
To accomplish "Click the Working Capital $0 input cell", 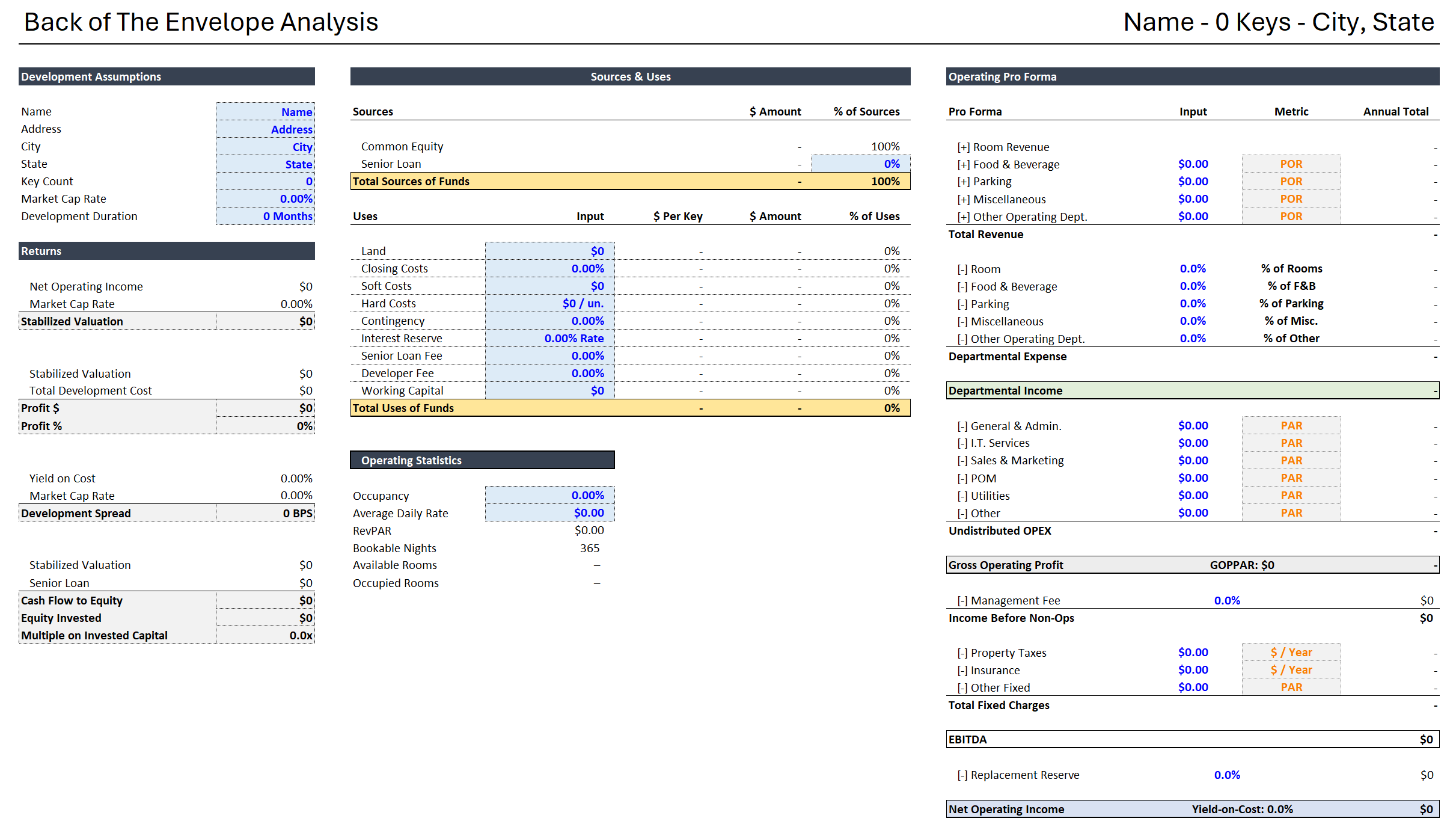I will [549, 391].
